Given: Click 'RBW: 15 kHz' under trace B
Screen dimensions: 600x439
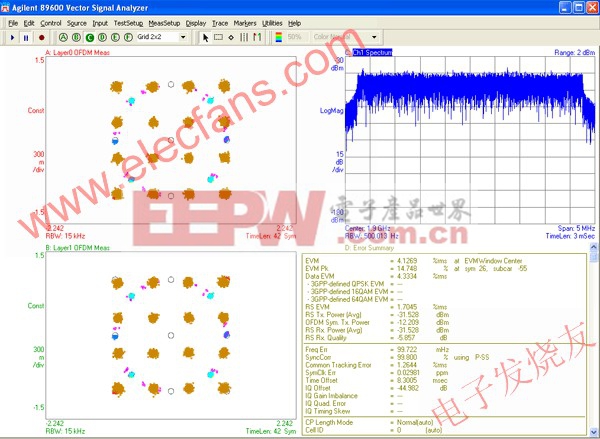Looking at the screenshot, I should click(x=65, y=431).
